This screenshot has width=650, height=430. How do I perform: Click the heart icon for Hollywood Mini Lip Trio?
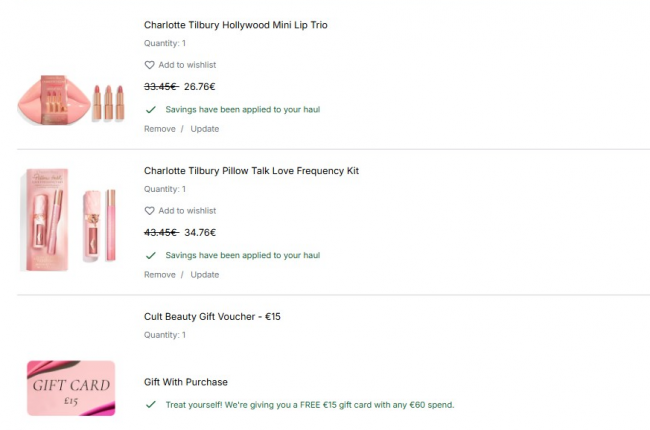point(150,65)
